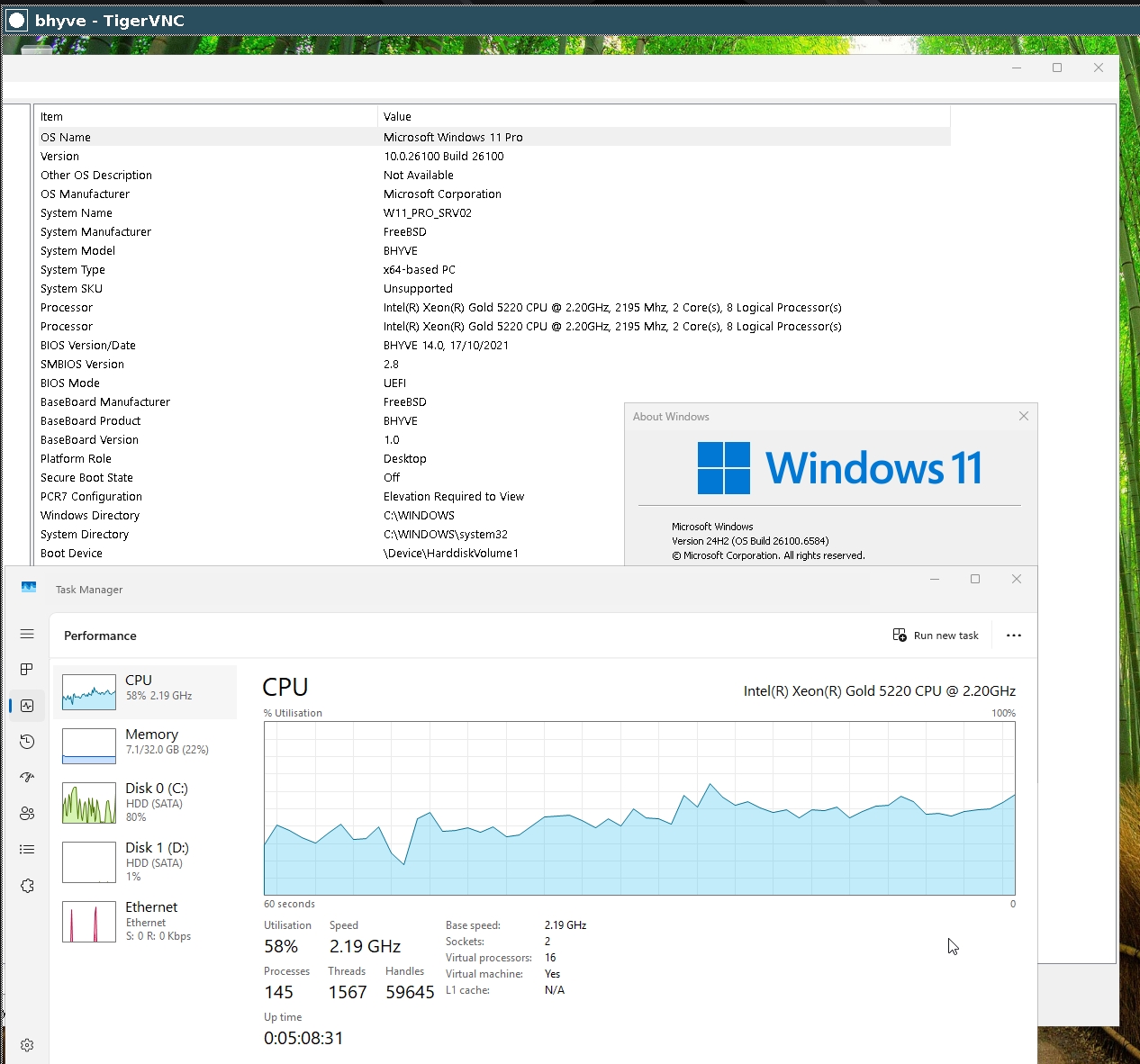The height and width of the screenshot is (1064, 1140).
Task: Open the Details page list icon
Action: click(x=27, y=849)
